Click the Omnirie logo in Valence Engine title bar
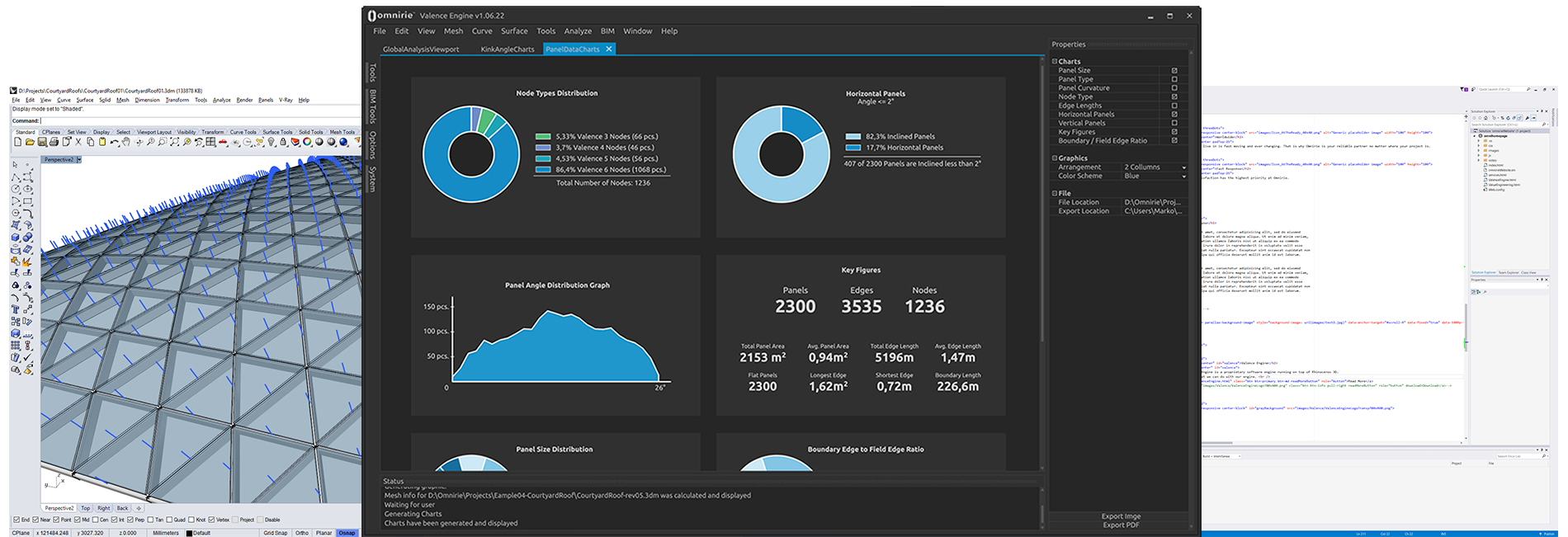1568x537 pixels. coord(390,15)
